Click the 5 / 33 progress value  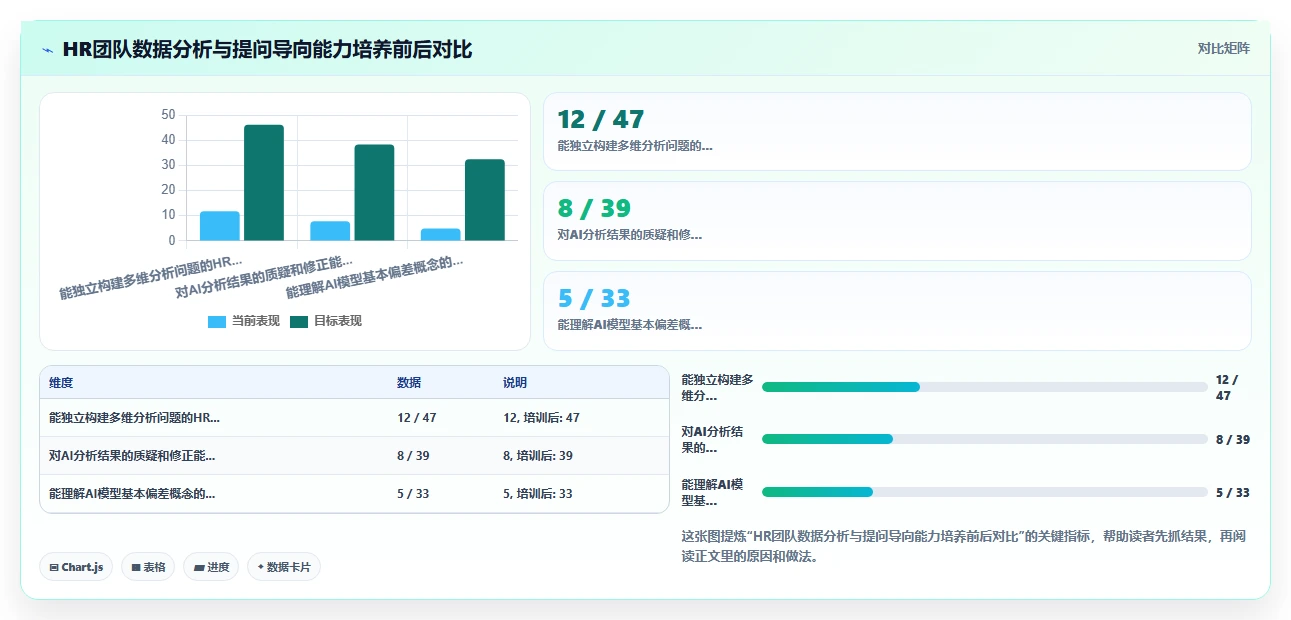[x=1233, y=492]
